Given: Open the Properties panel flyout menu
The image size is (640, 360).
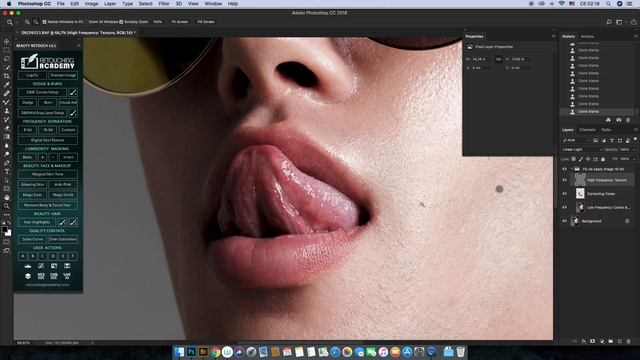Looking at the screenshot, I should (553, 36).
